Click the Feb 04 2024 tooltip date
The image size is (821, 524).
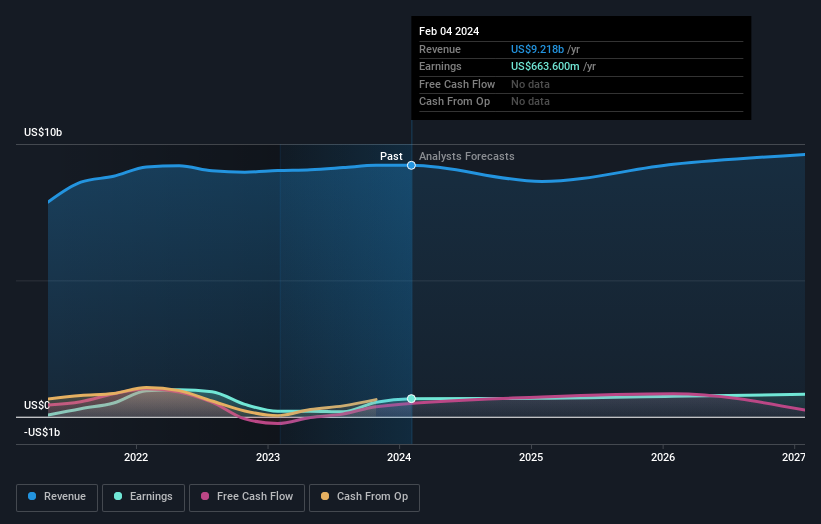(x=449, y=31)
